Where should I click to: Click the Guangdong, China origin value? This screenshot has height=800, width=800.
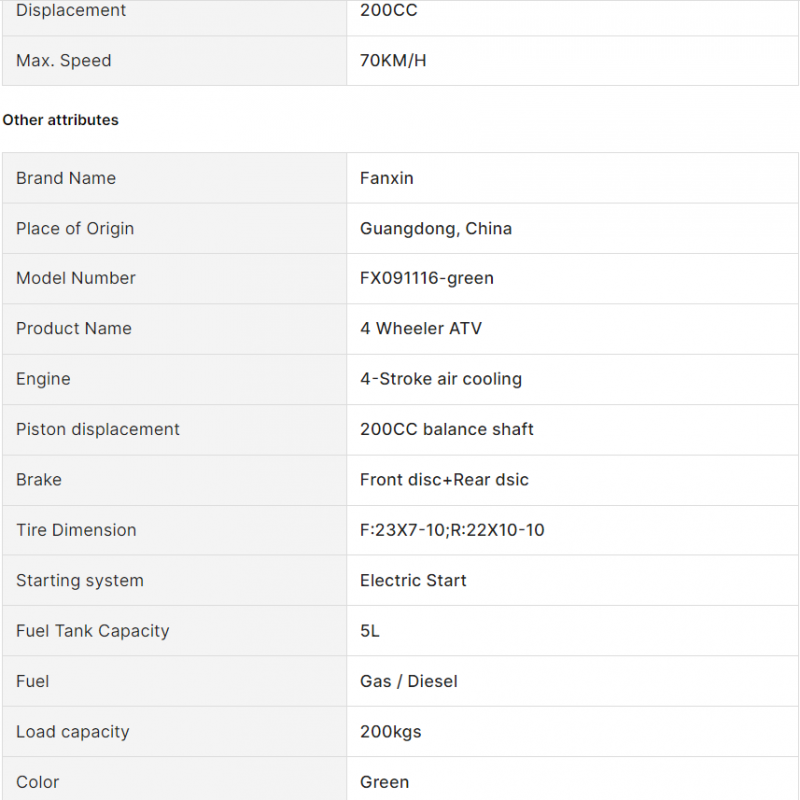(435, 229)
